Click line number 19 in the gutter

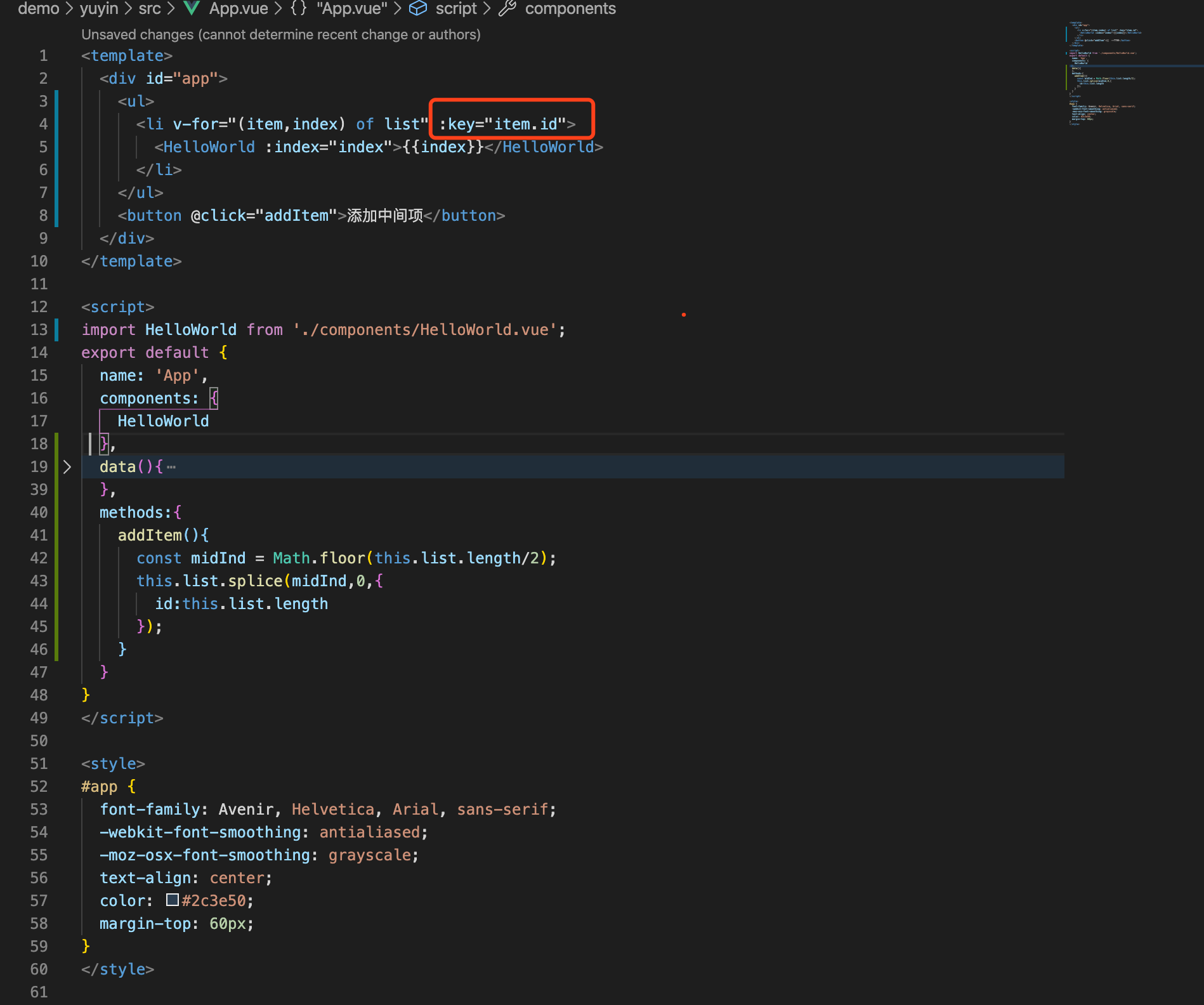coord(39,467)
